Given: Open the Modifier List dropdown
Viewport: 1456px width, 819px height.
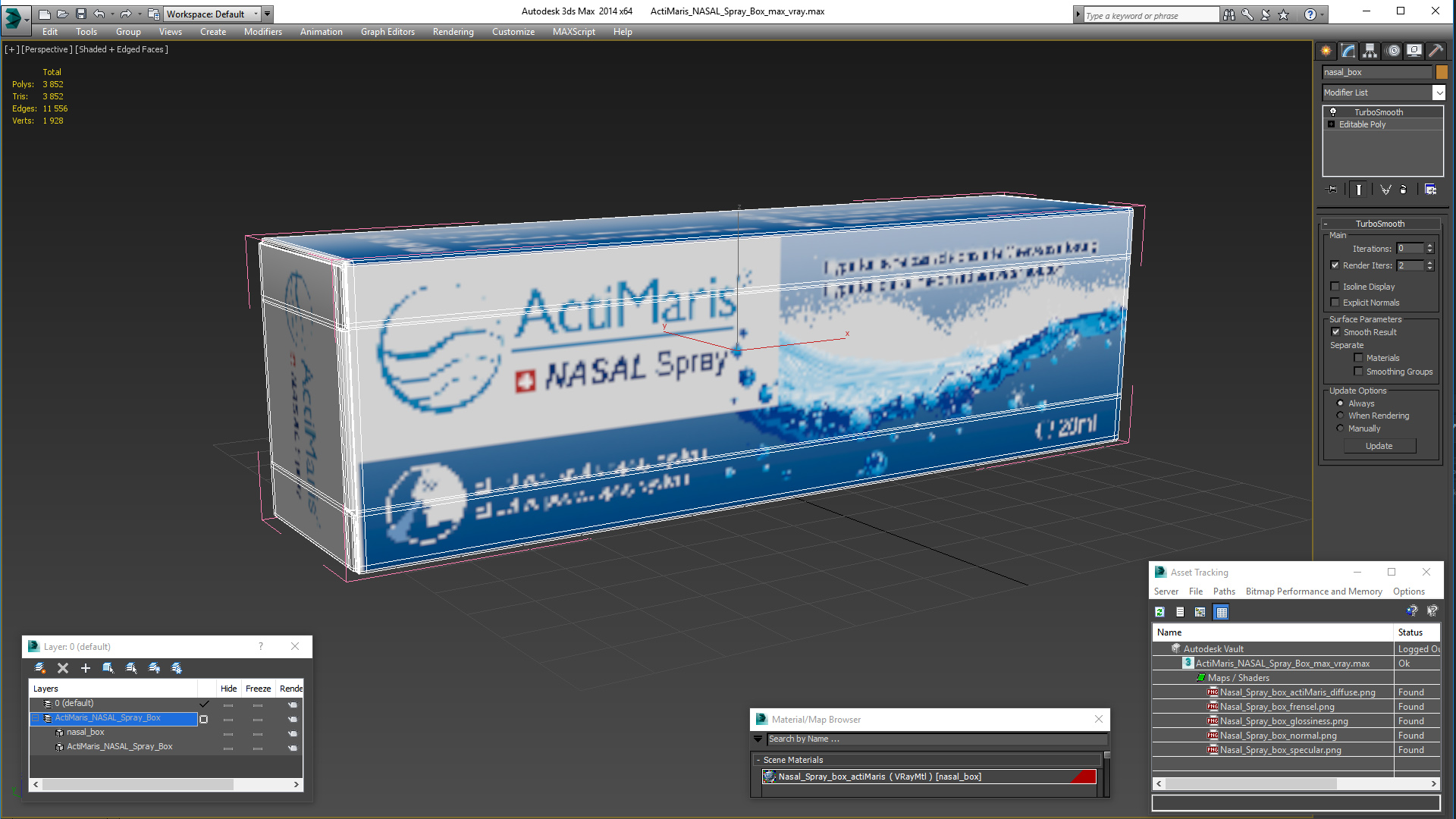Looking at the screenshot, I should [1439, 93].
